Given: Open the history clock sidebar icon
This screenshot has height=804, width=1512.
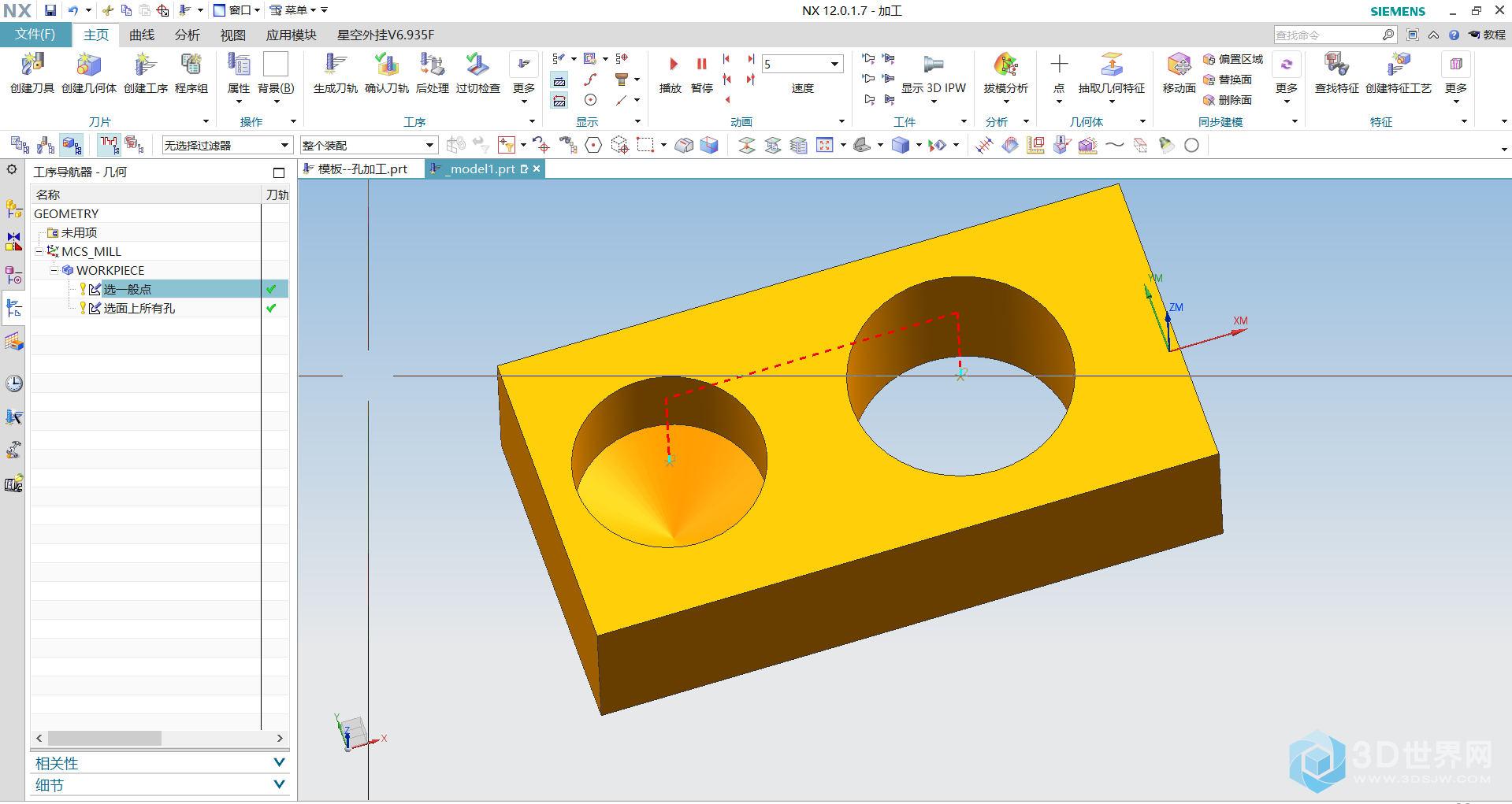Looking at the screenshot, I should click(13, 383).
